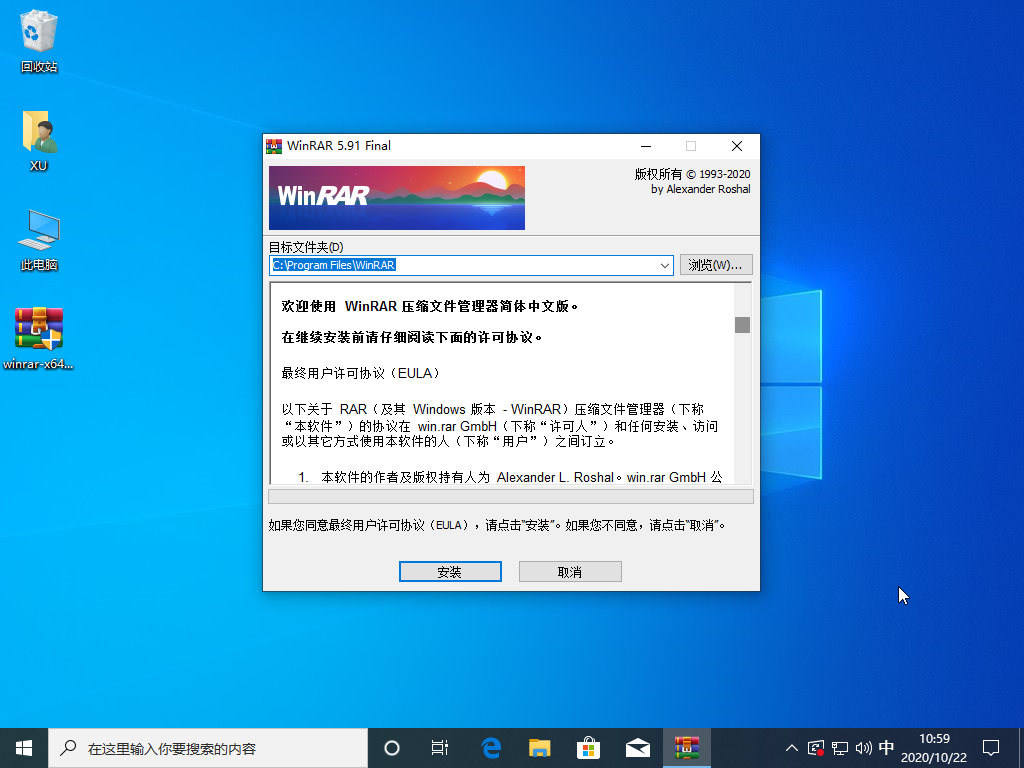Click 浏览(W) to browse for a folder
The width and height of the screenshot is (1024, 768).
click(x=716, y=265)
